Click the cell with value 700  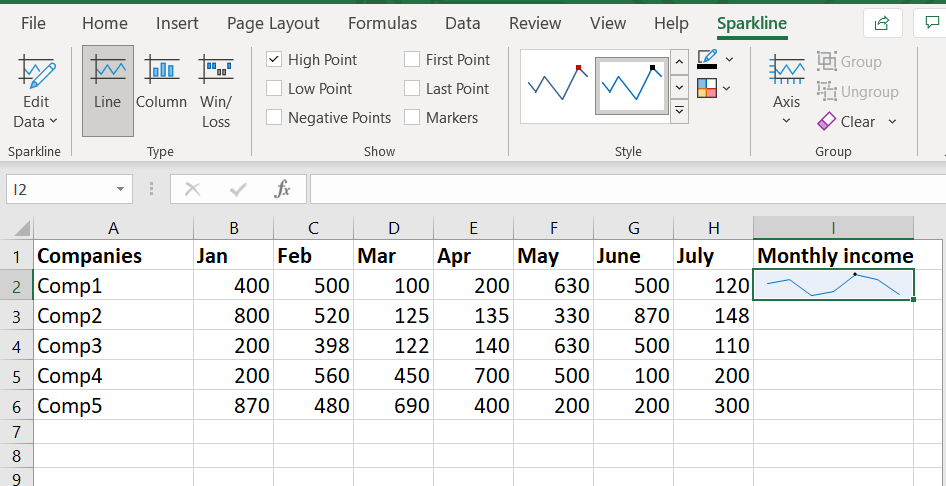click(474, 376)
